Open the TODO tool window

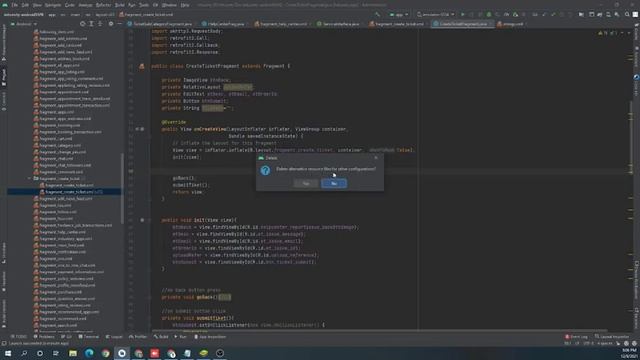(x=19, y=337)
